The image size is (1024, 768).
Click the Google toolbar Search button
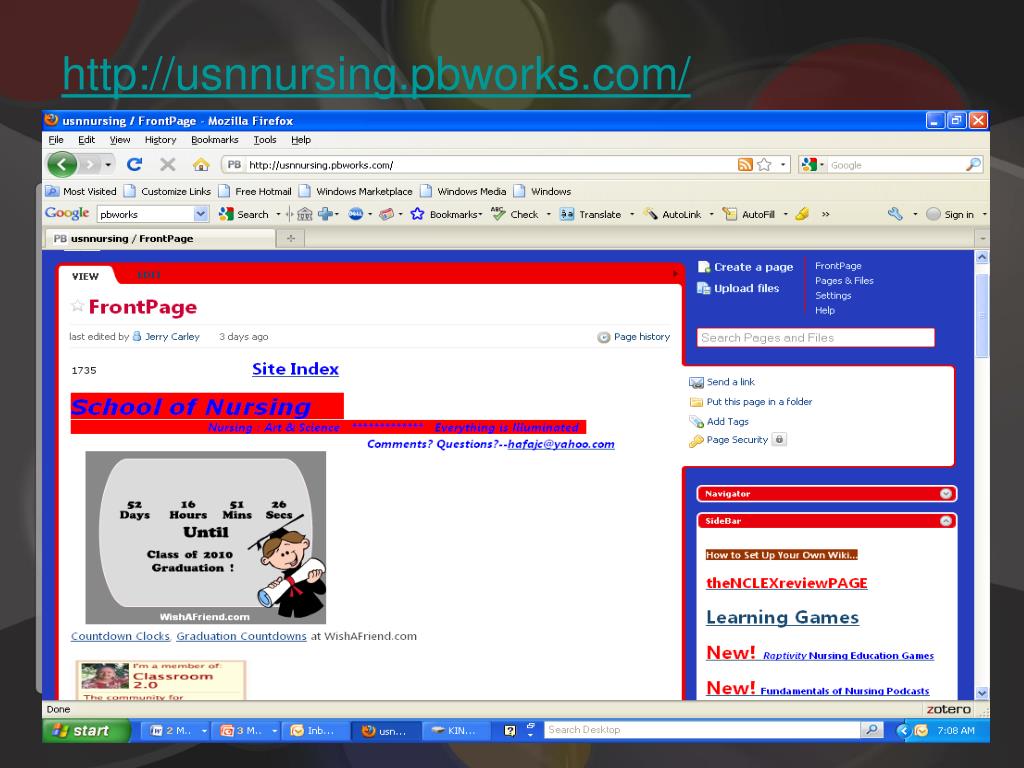coord(244,214)
